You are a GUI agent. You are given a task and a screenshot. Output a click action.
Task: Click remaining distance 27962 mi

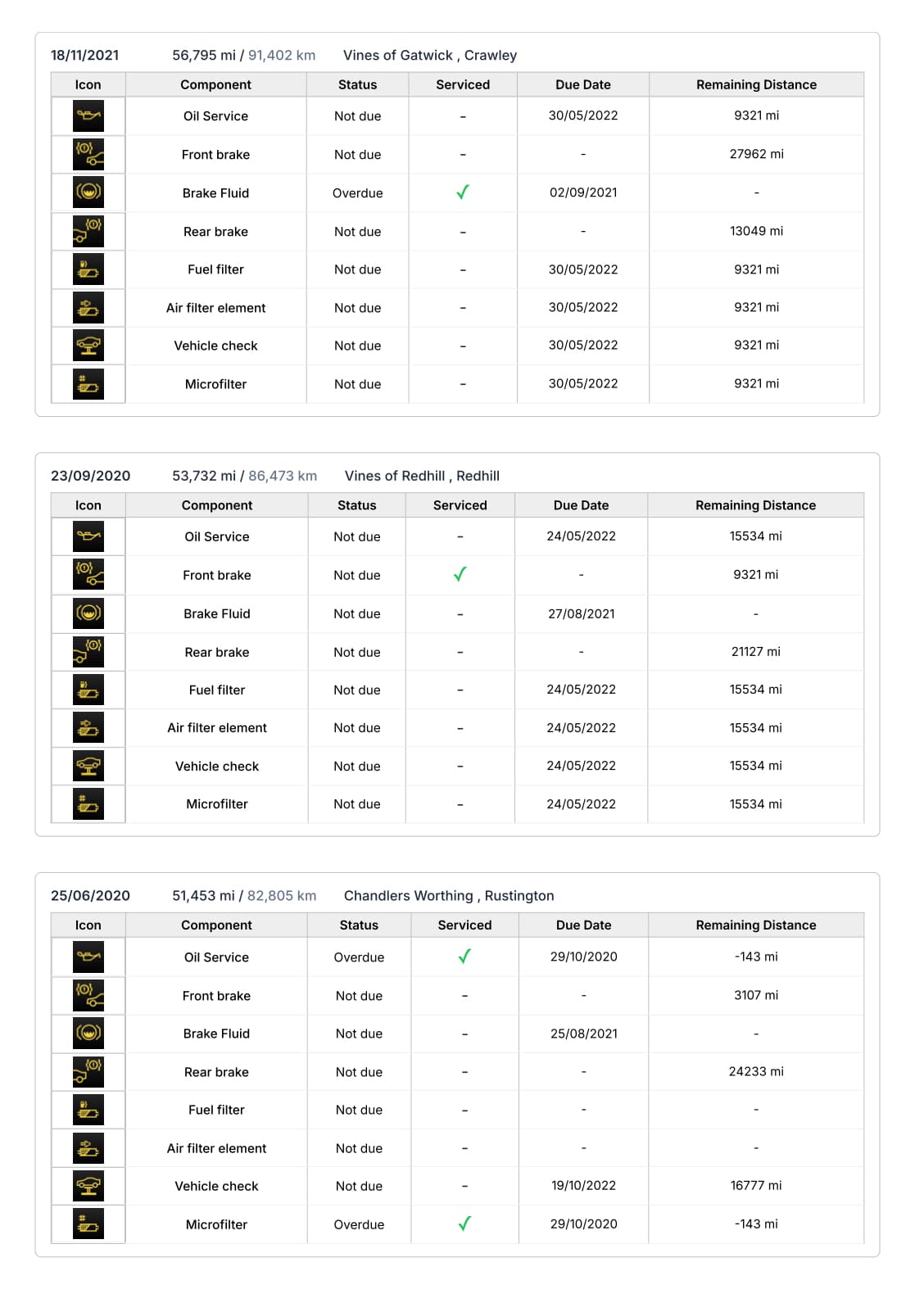[757, 154]
